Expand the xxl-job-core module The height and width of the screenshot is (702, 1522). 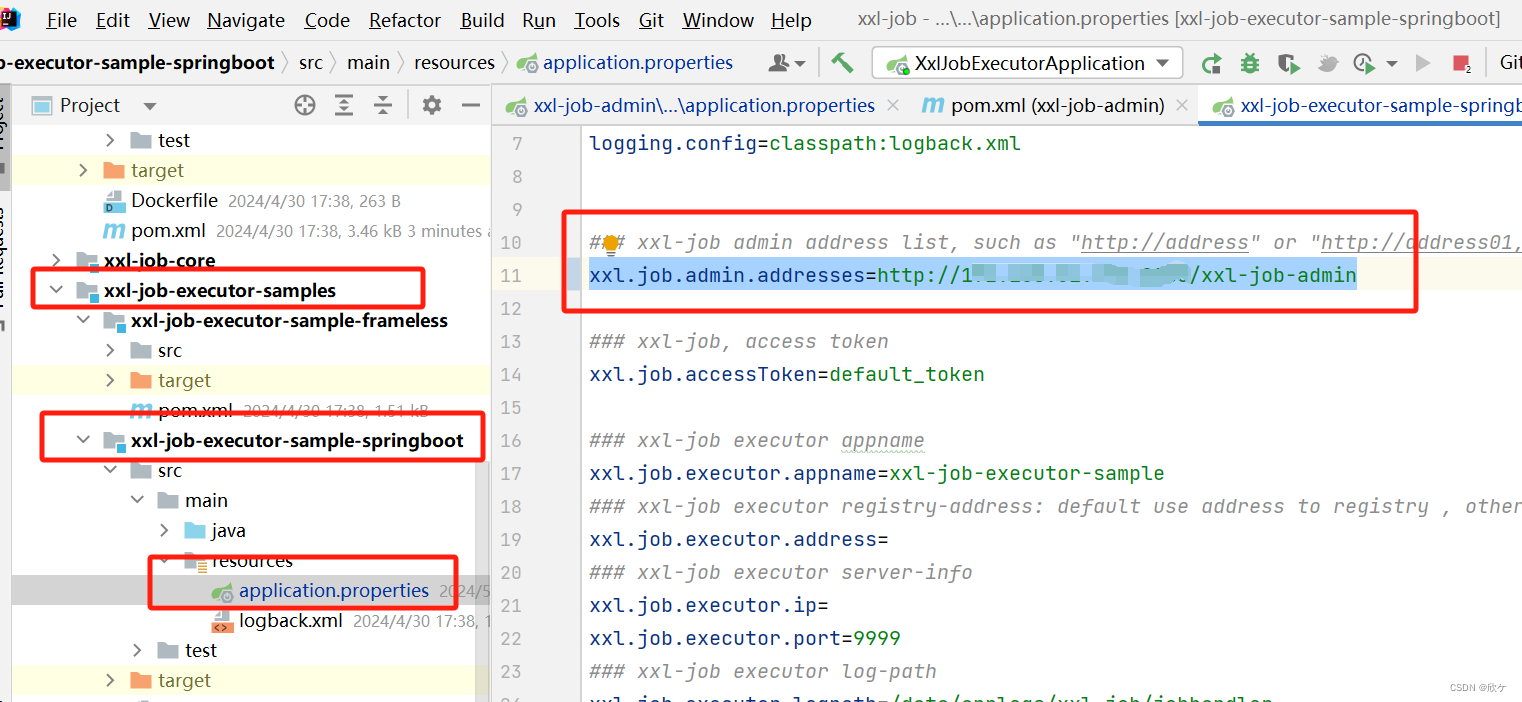[x=57, y=259]
